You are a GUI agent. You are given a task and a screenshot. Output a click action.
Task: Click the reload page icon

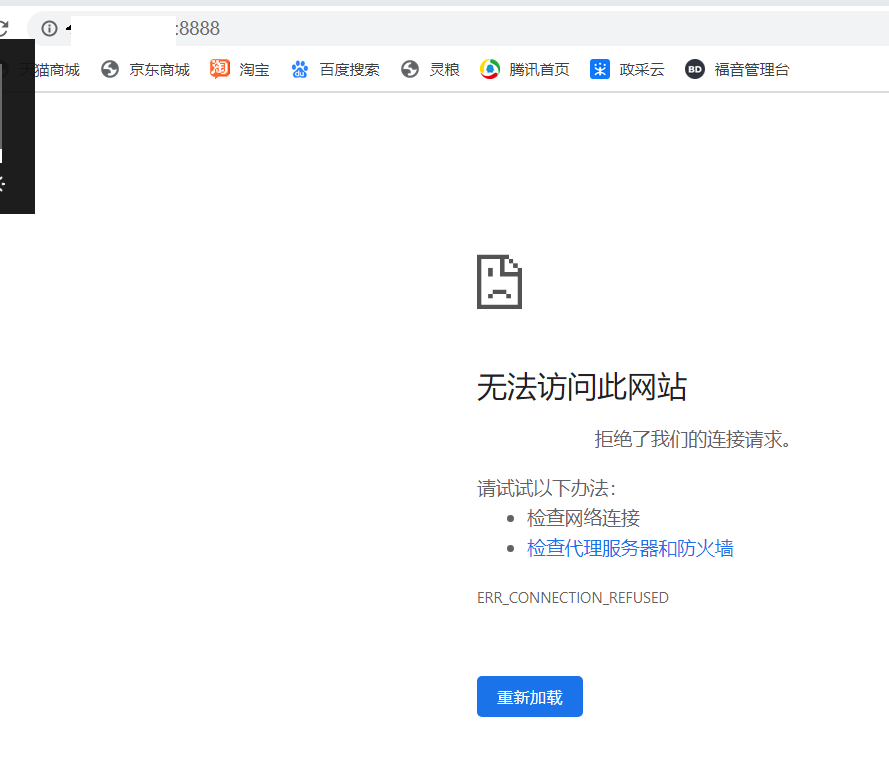tap(3, 28)
